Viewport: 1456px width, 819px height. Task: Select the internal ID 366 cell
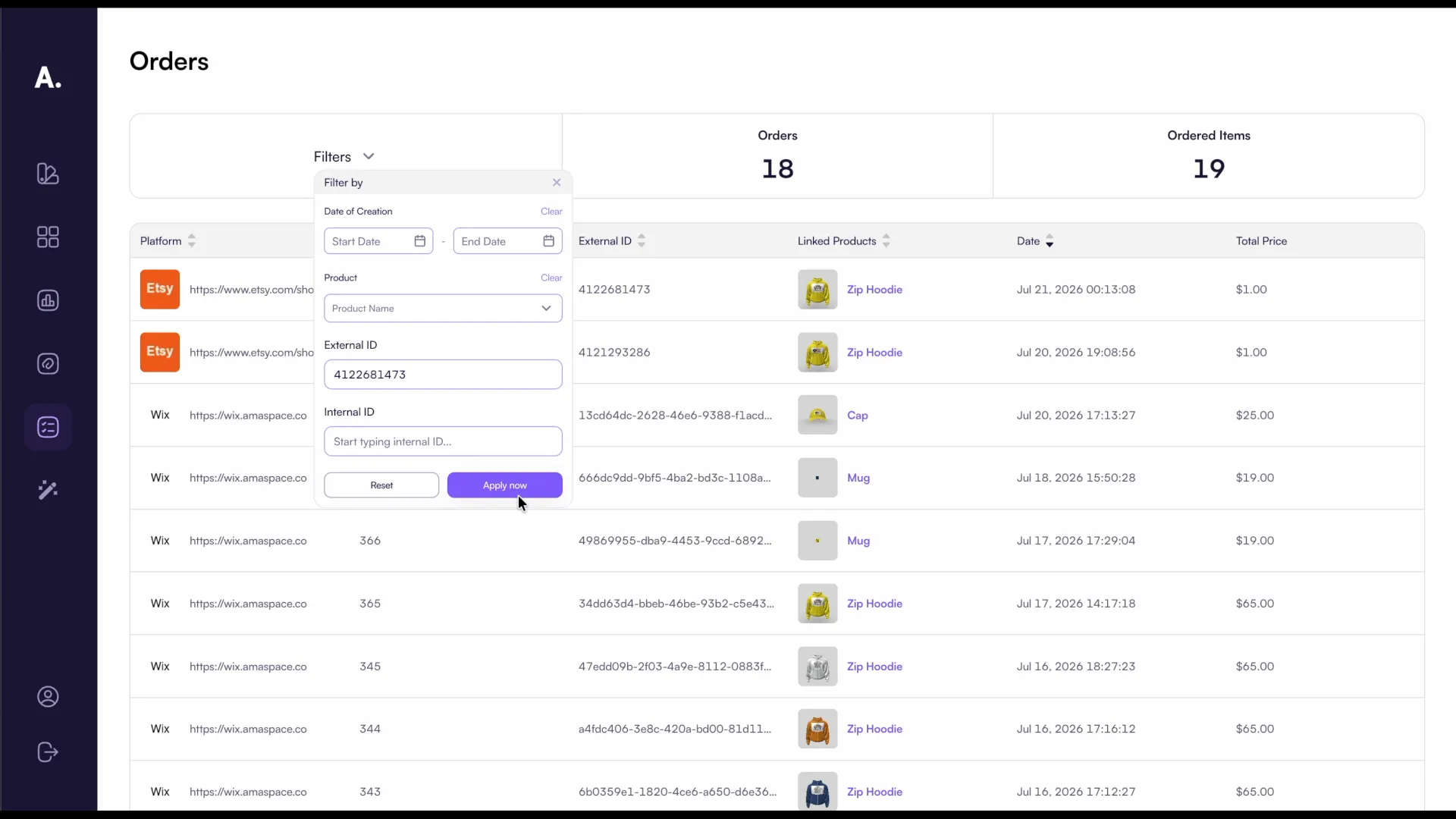pyautogui.click(x=370, y=541)
